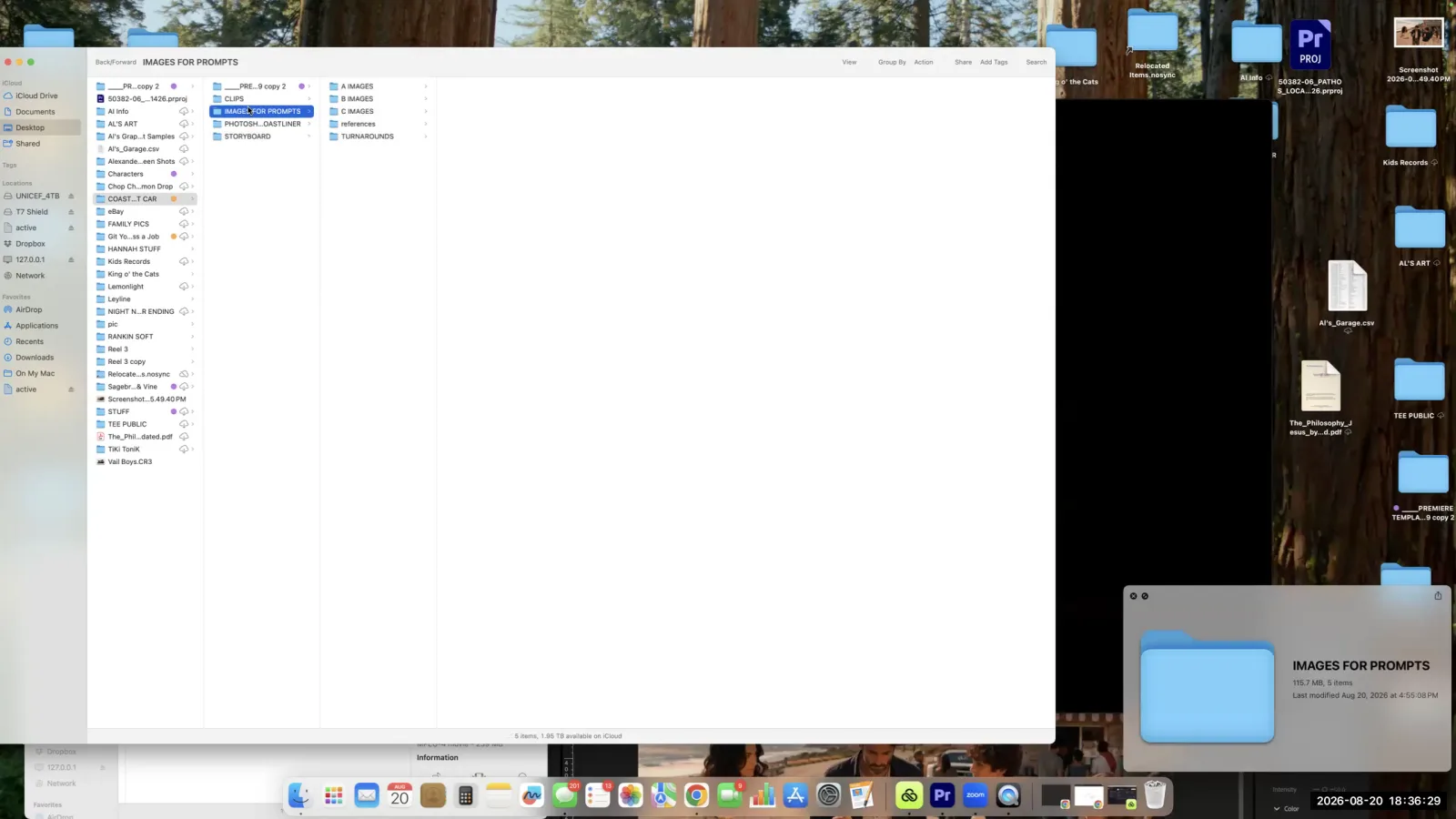This screenshot has width=1456, height=819.
Task: Expand the CLIPS folder chevron
Action: (x=309, y=99)
